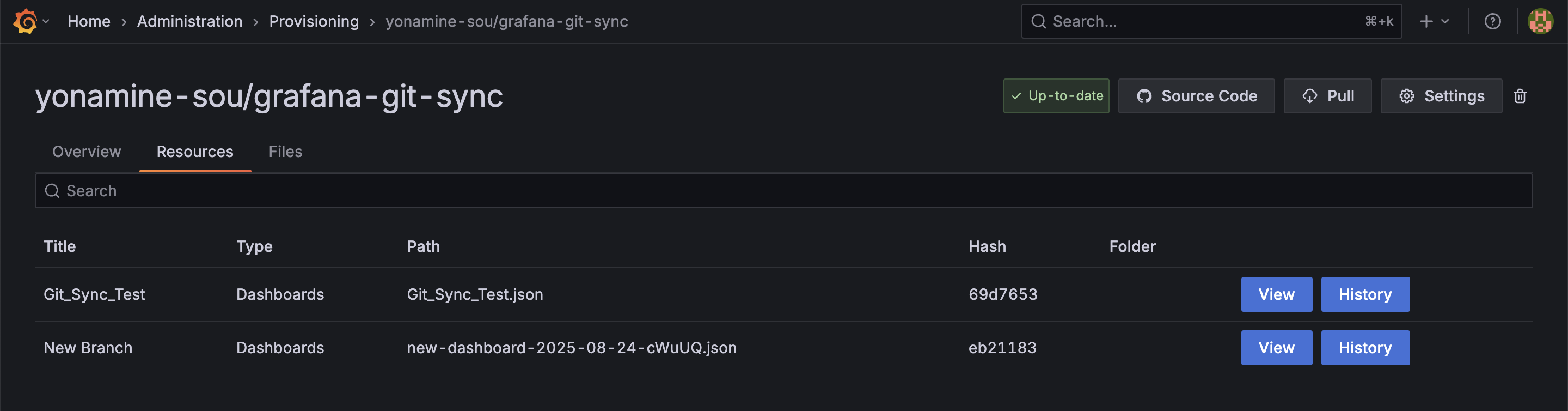Click the plus icon for new item
Viewport: 1568px width, 411px height.
tap(1426, 21)
